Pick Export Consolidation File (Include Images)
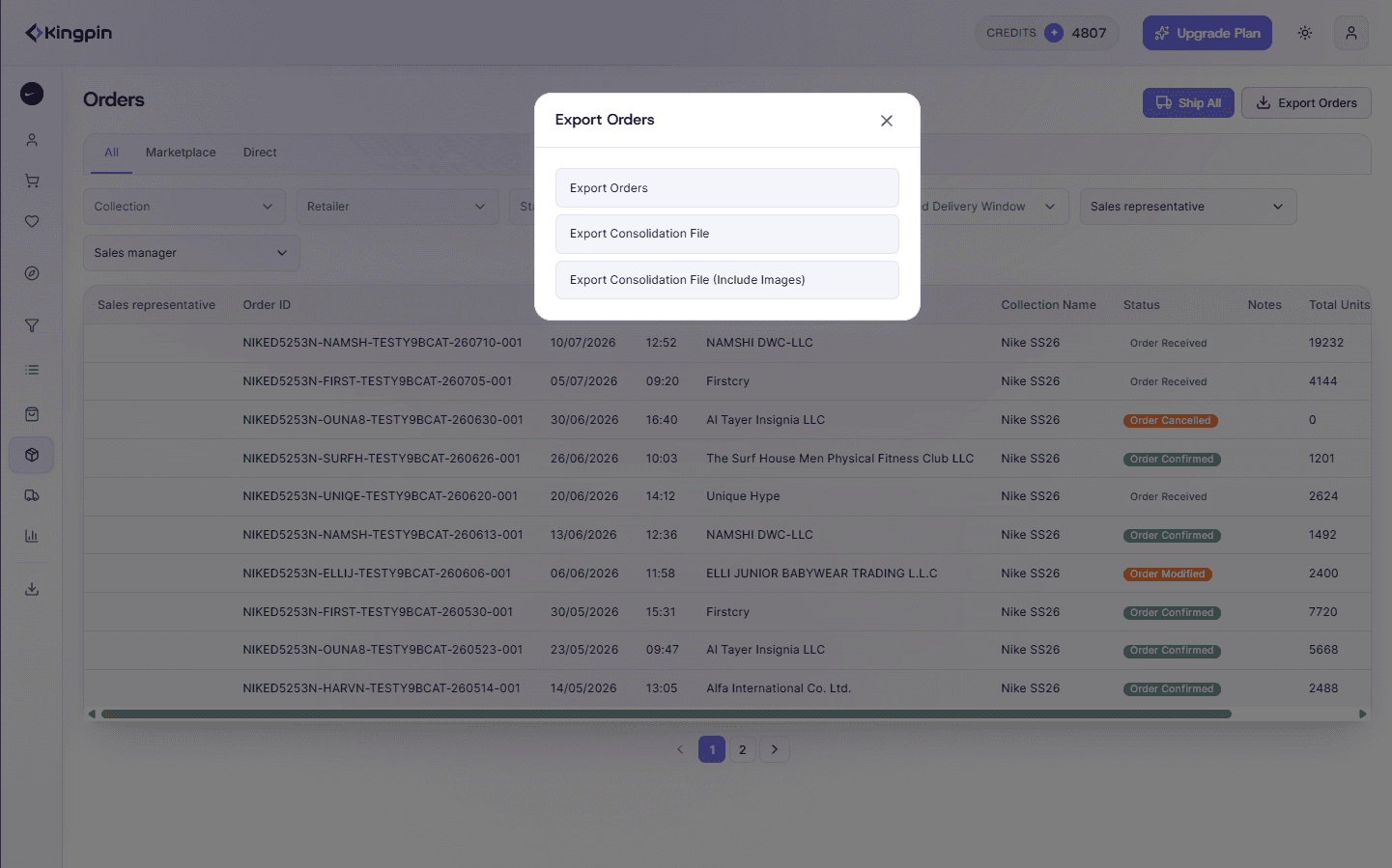The height and width of the screenshot is (868, 1392). 727,280
